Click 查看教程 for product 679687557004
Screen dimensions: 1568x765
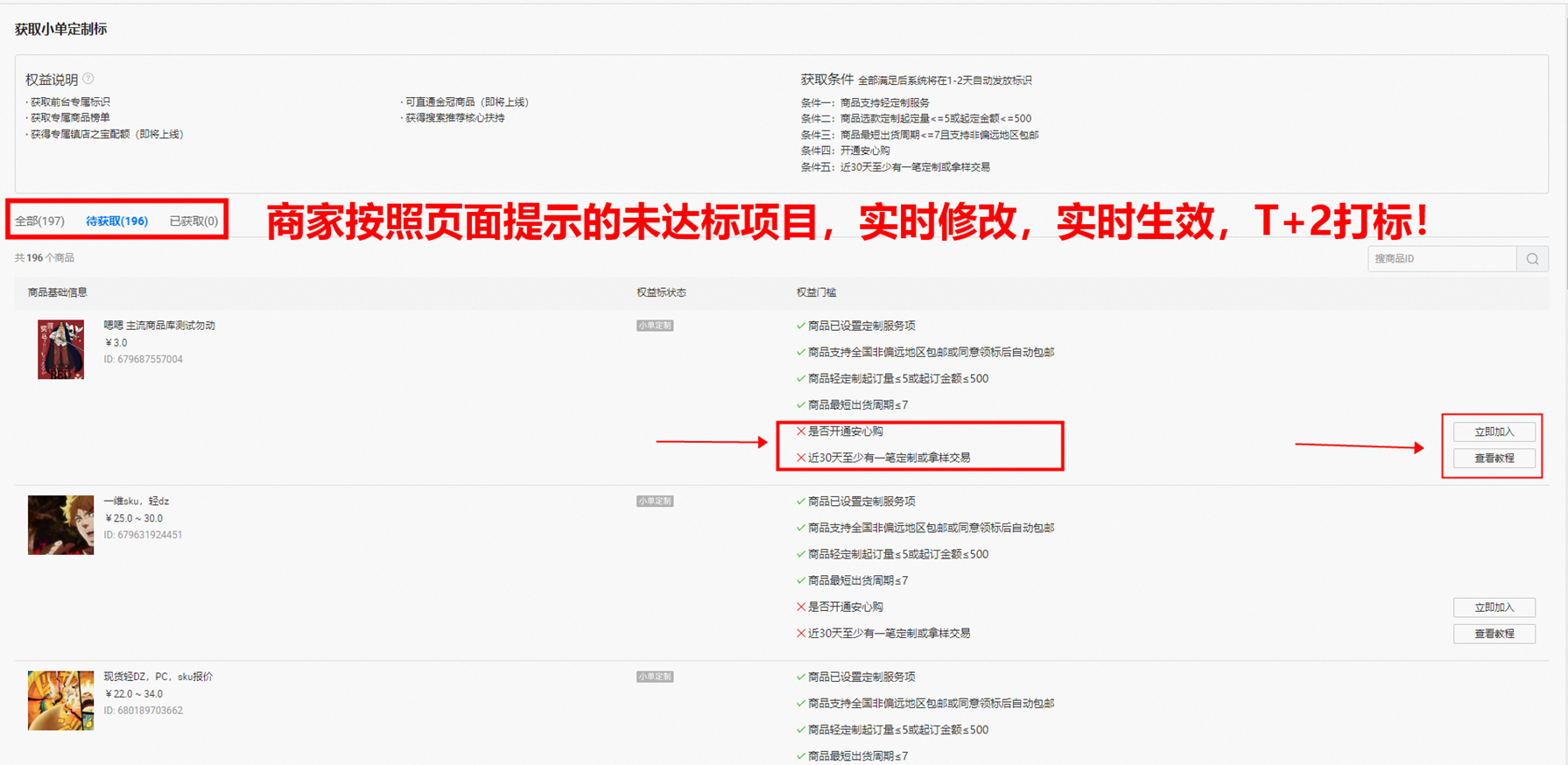pos(1494,458)
